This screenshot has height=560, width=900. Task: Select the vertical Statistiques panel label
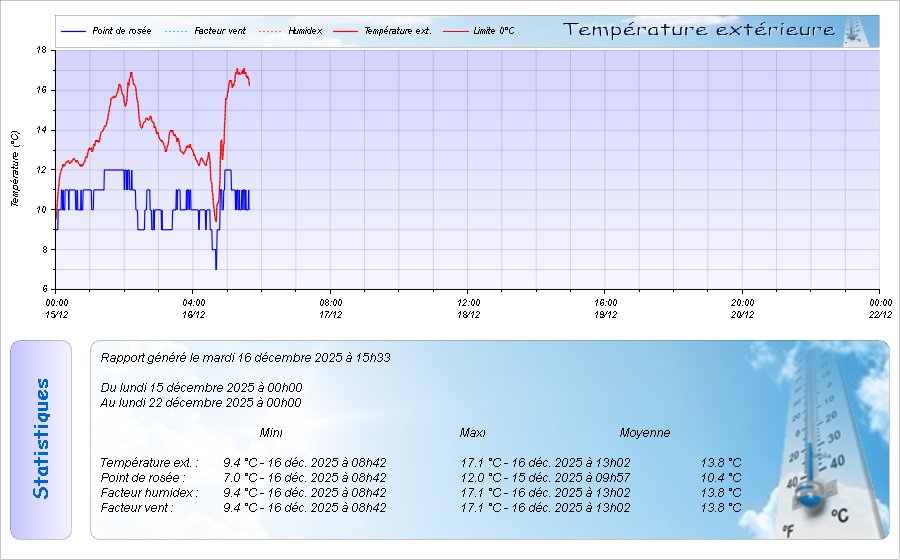tap(41, 439)
